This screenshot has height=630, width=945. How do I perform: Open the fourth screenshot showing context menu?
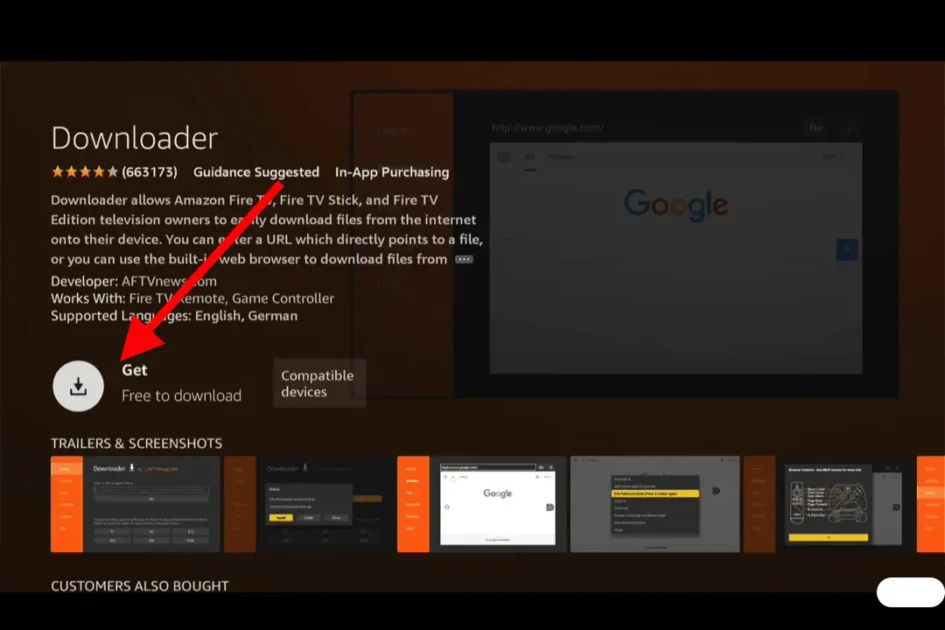coord(655,504)
